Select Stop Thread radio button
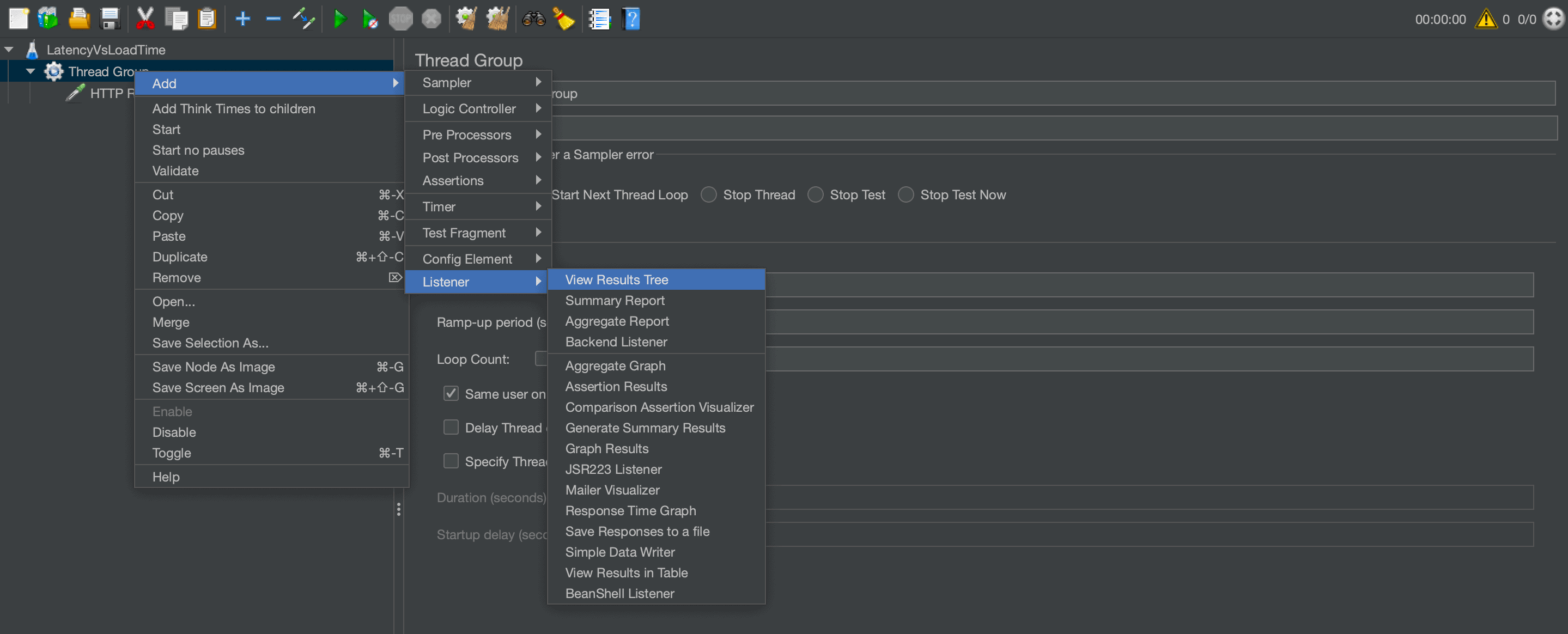The image size is (1568, 634). 709,195
